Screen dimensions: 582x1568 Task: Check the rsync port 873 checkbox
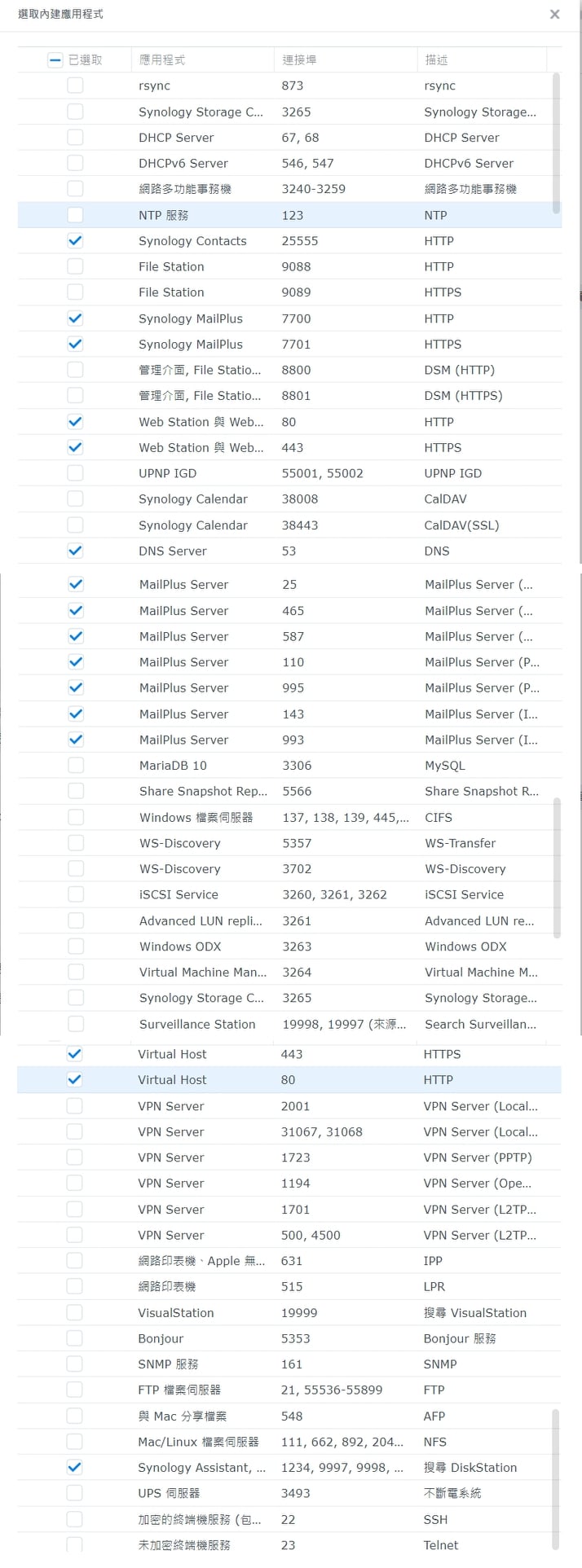click(x=75, y=86)
